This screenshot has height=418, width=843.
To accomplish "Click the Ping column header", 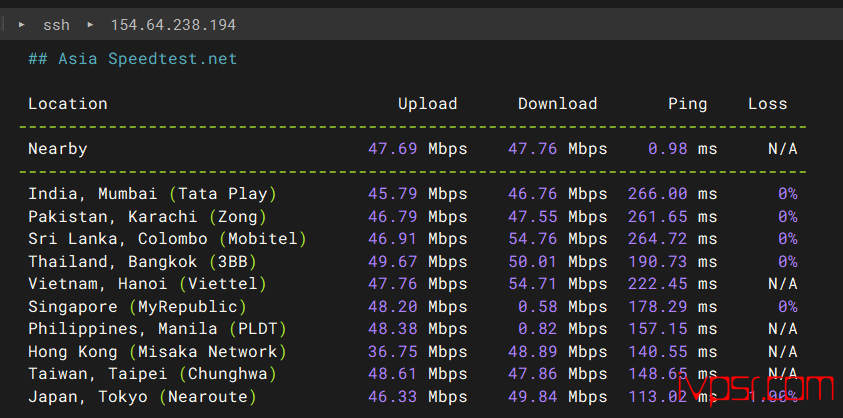I will coord(688,104).
